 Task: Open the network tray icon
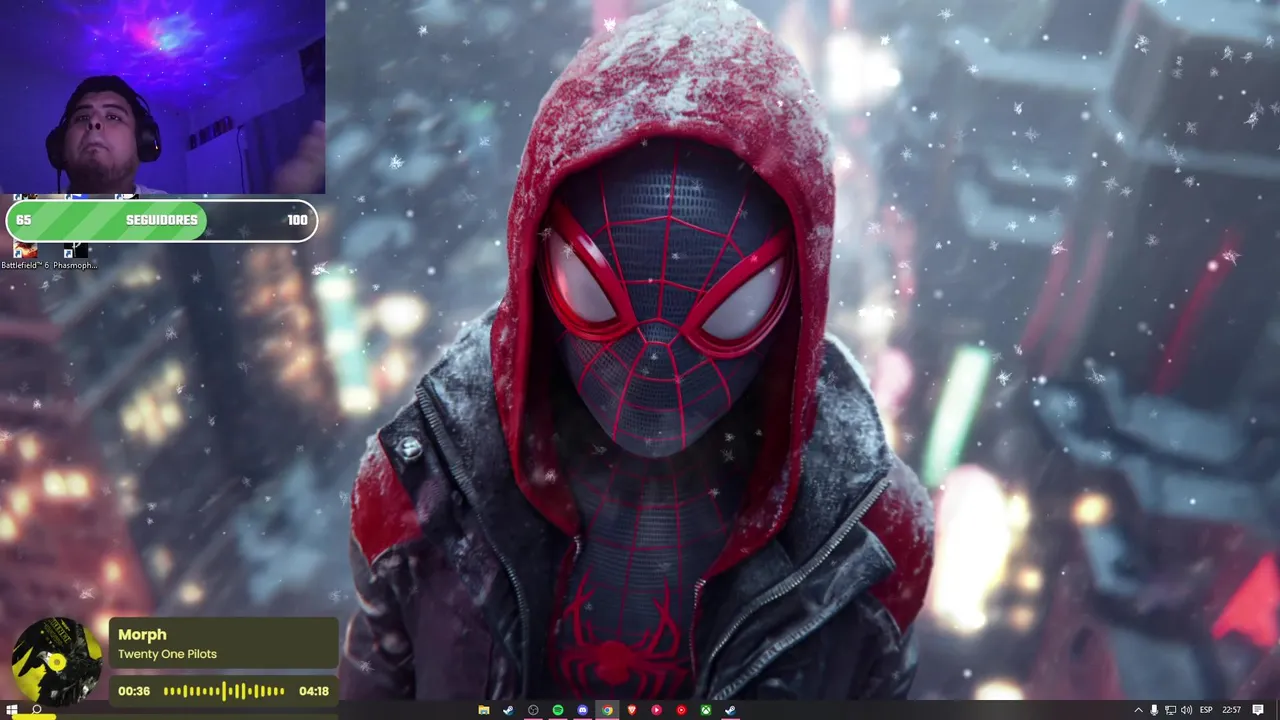(x=1170, y=710)
